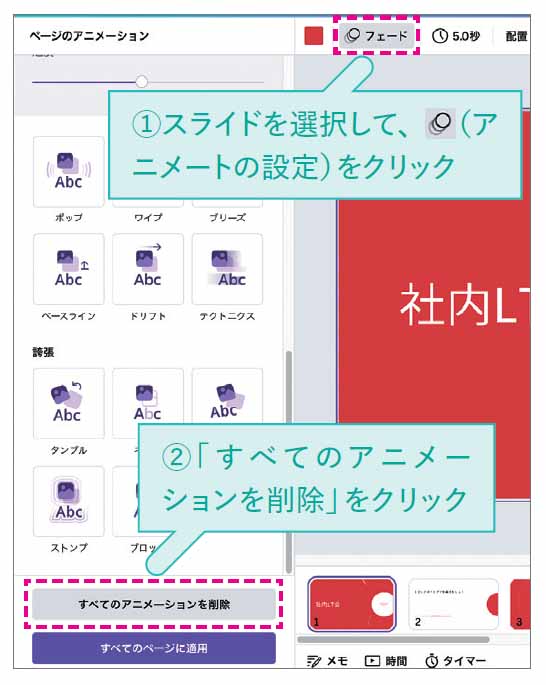Select the ドリフト animation preset

pos(148,269)
